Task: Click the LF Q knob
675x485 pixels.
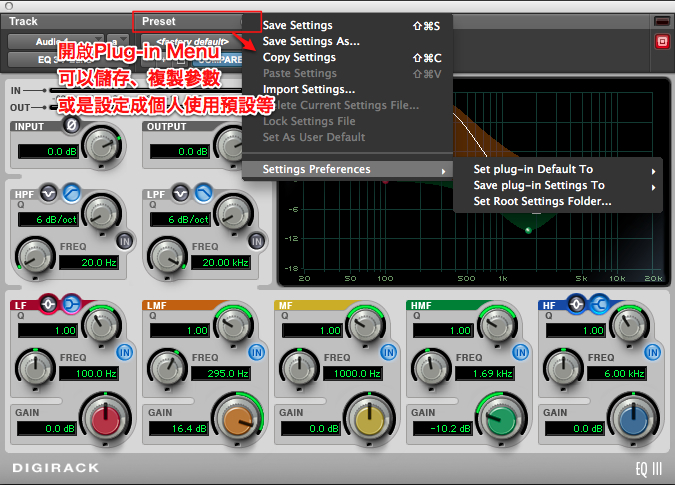Action: click(x=102, y=325)
